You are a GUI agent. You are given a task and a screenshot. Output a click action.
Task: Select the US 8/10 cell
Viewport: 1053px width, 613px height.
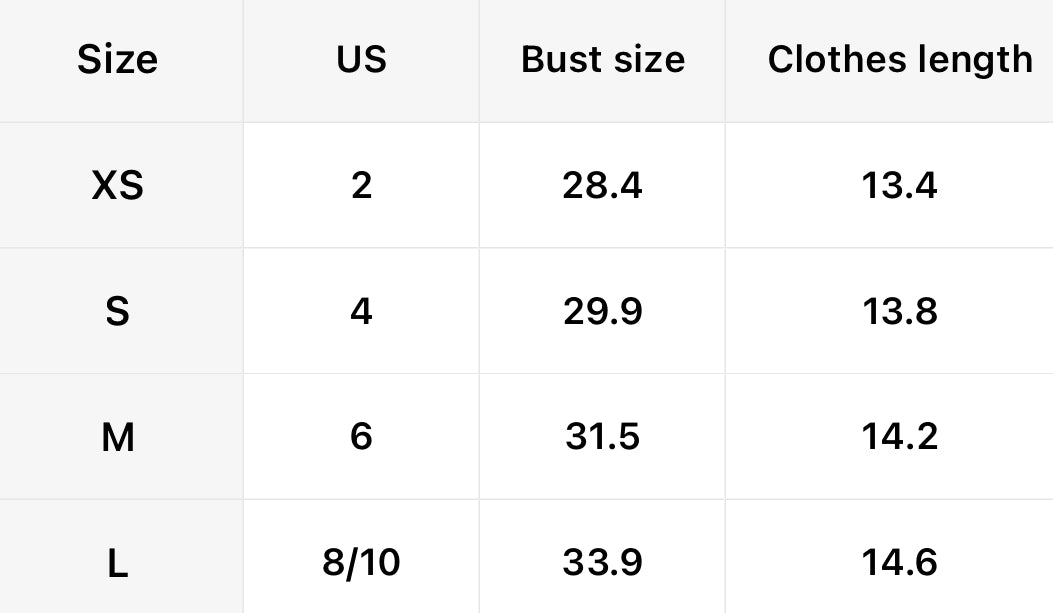tap(361, 563)
